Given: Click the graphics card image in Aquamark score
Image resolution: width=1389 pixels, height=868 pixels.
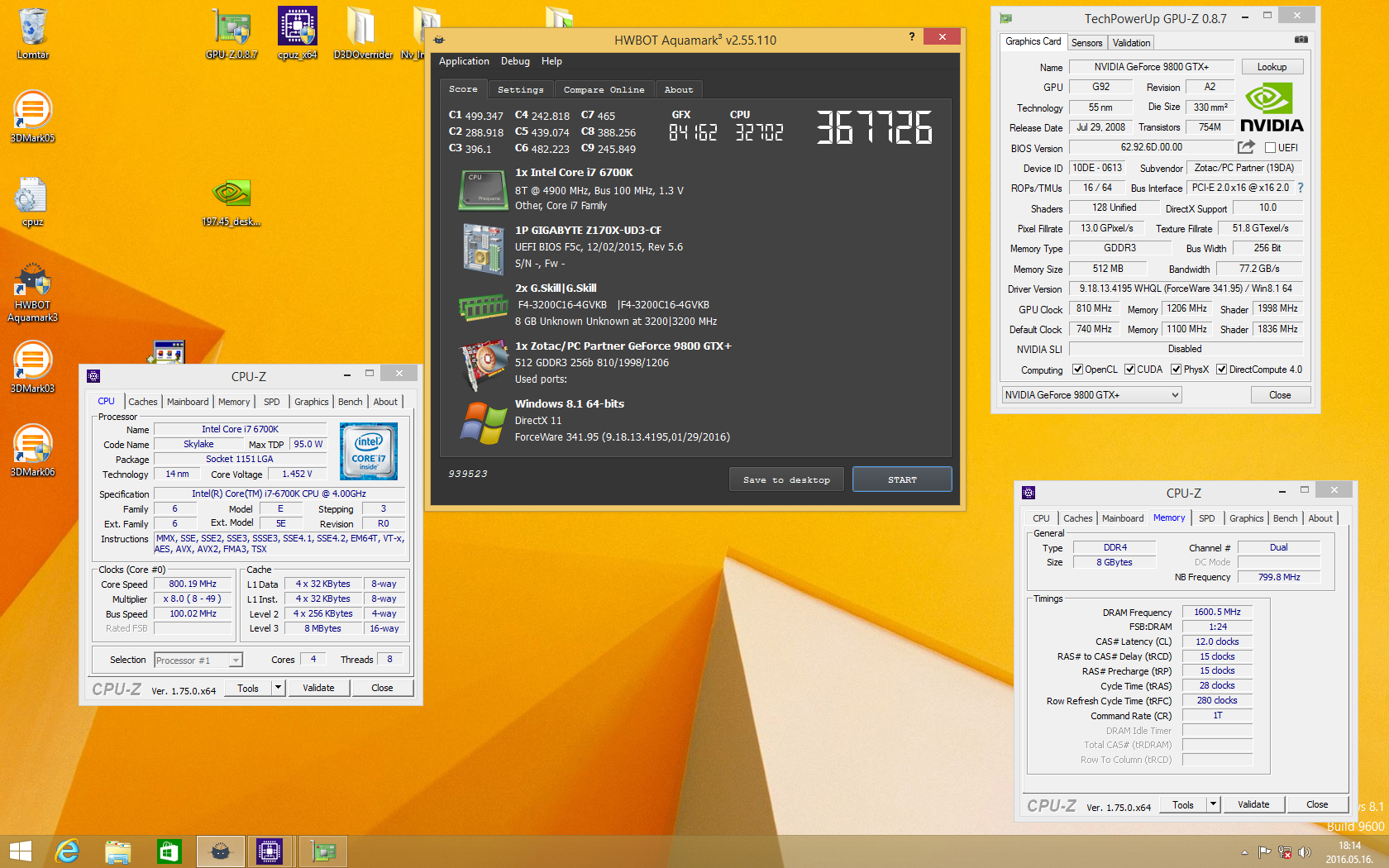Looking at the screenshot, I should (483, 364).
